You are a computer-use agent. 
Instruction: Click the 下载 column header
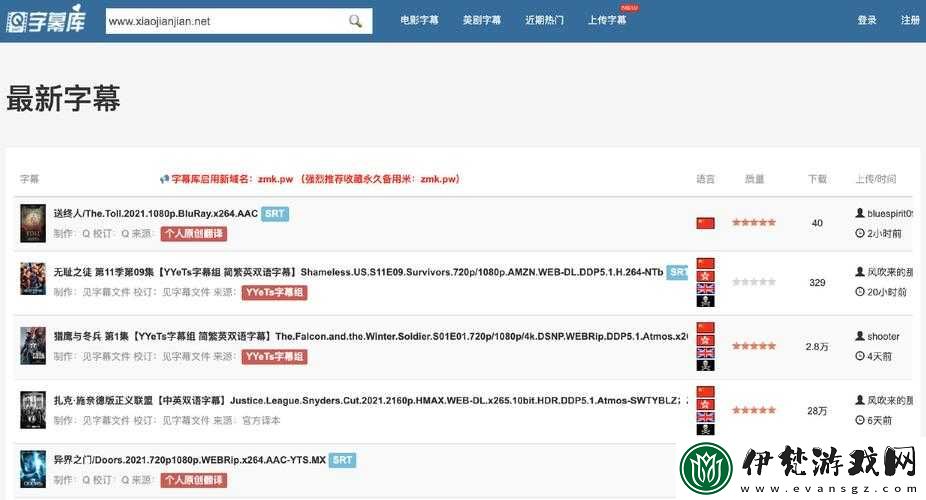pyautogui.click(x=817, y=179)
